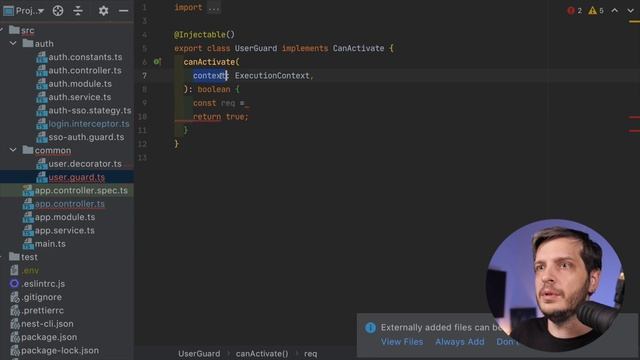Image resolution: width=640 pixels, height=360 pixels.
Task: Click the auth folder icon
Action: tap(28, 43)
